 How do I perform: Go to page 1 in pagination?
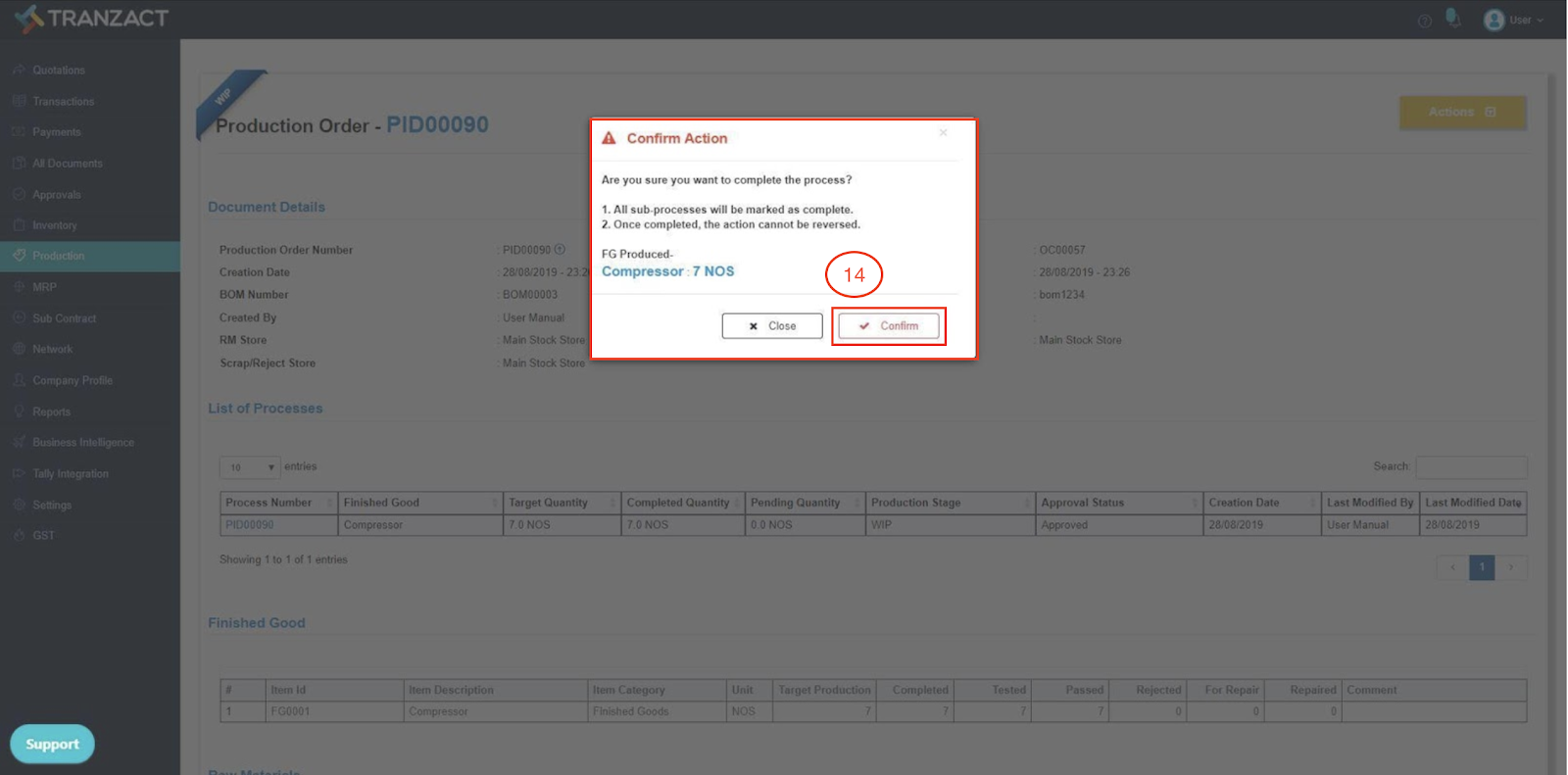coord(1482,567)
